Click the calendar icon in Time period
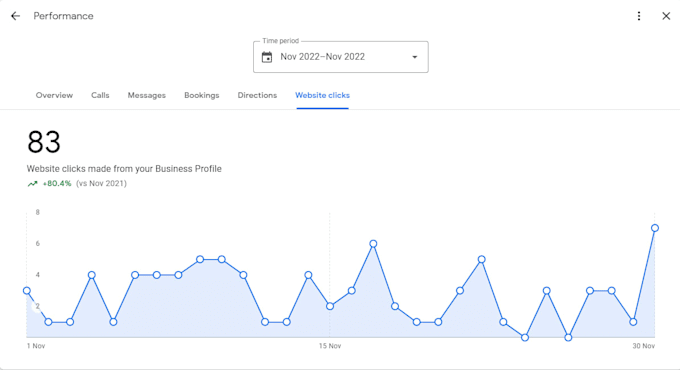Viewport: 680px width, 370px height. coord(267,57)
